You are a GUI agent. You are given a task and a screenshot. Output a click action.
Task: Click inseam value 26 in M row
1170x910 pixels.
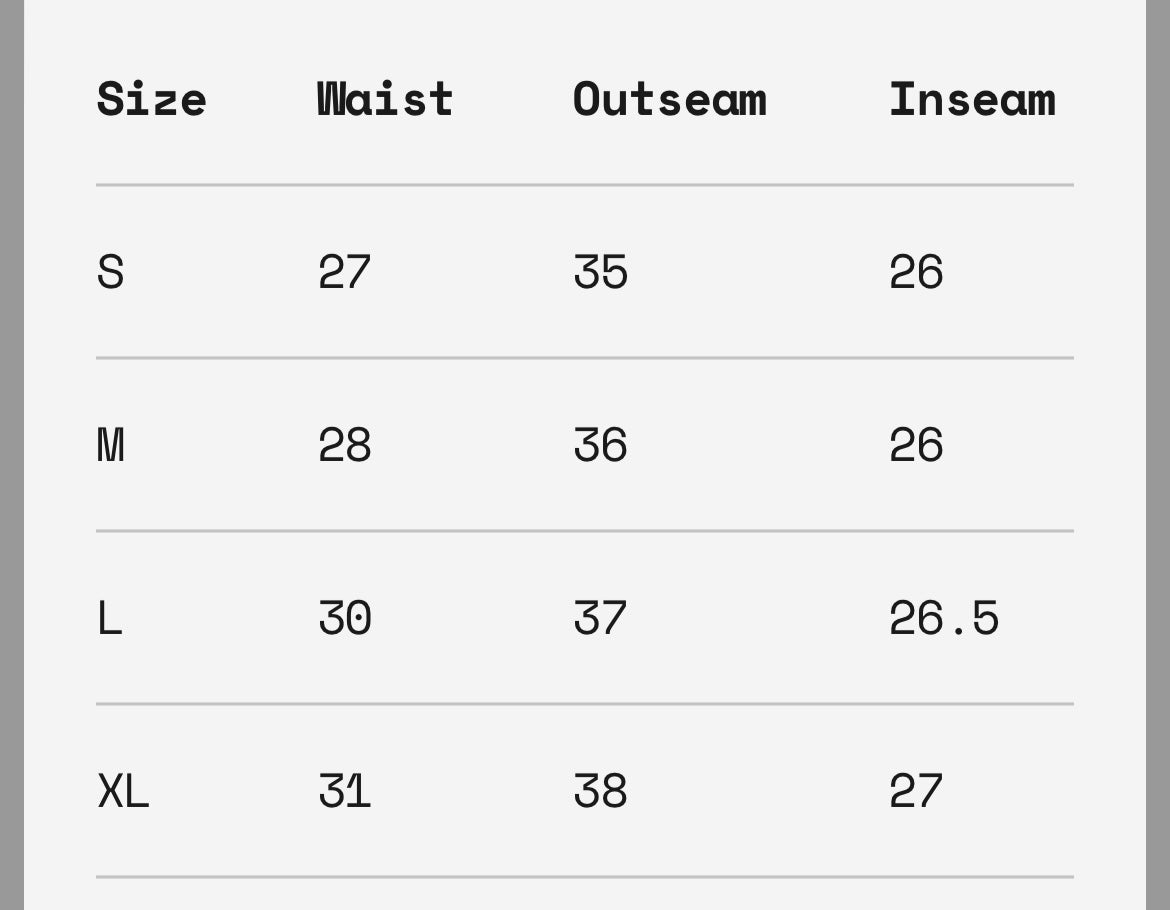pyautogui.click(x=915, y=445)
